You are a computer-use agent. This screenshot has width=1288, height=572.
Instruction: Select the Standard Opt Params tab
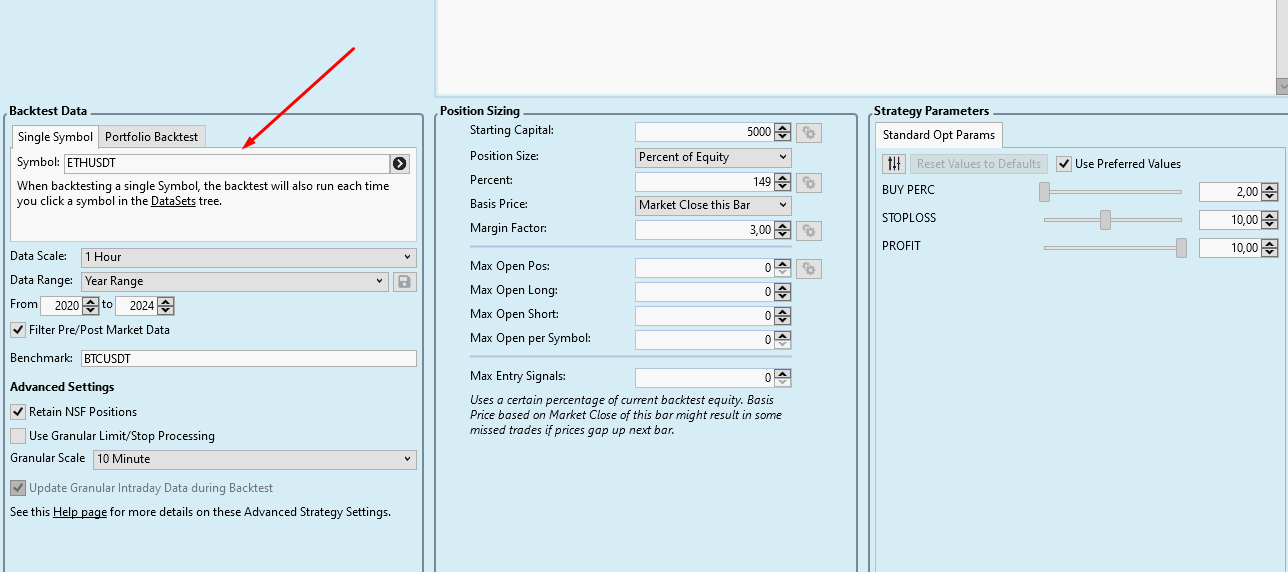click(938, 135)
